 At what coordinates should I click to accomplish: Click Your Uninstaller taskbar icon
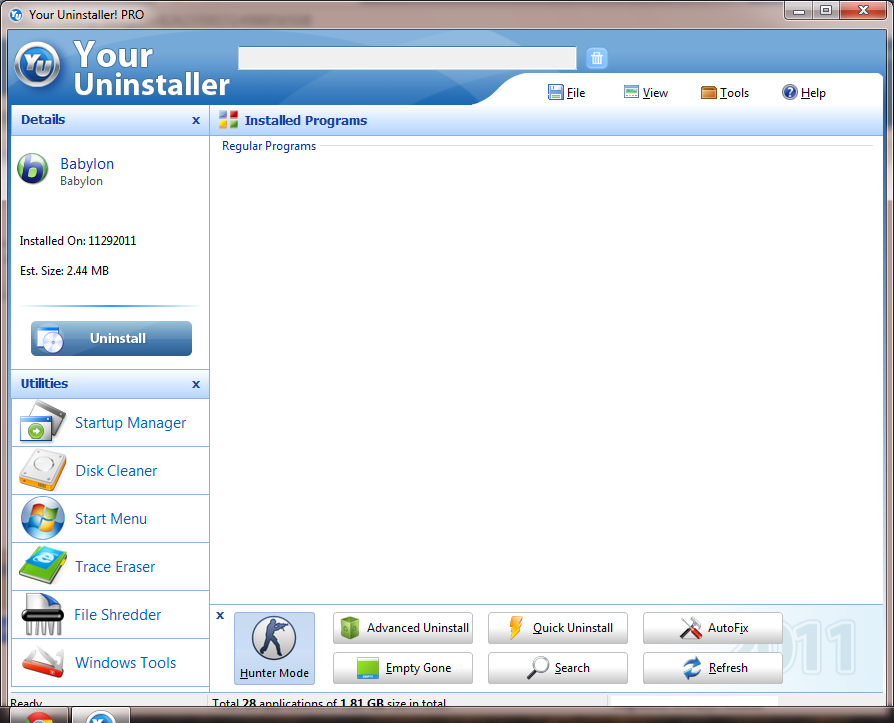point(101,716)
